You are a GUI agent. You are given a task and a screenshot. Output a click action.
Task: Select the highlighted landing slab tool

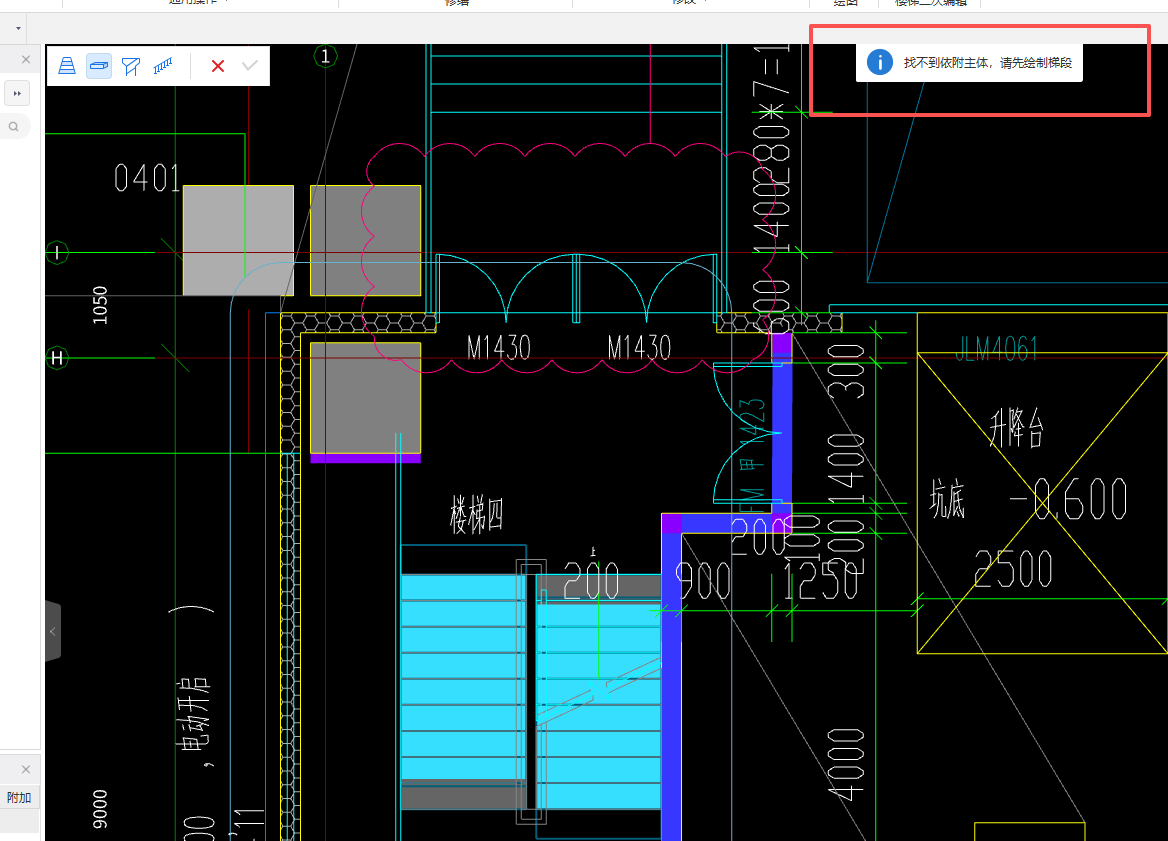point(99,66)
